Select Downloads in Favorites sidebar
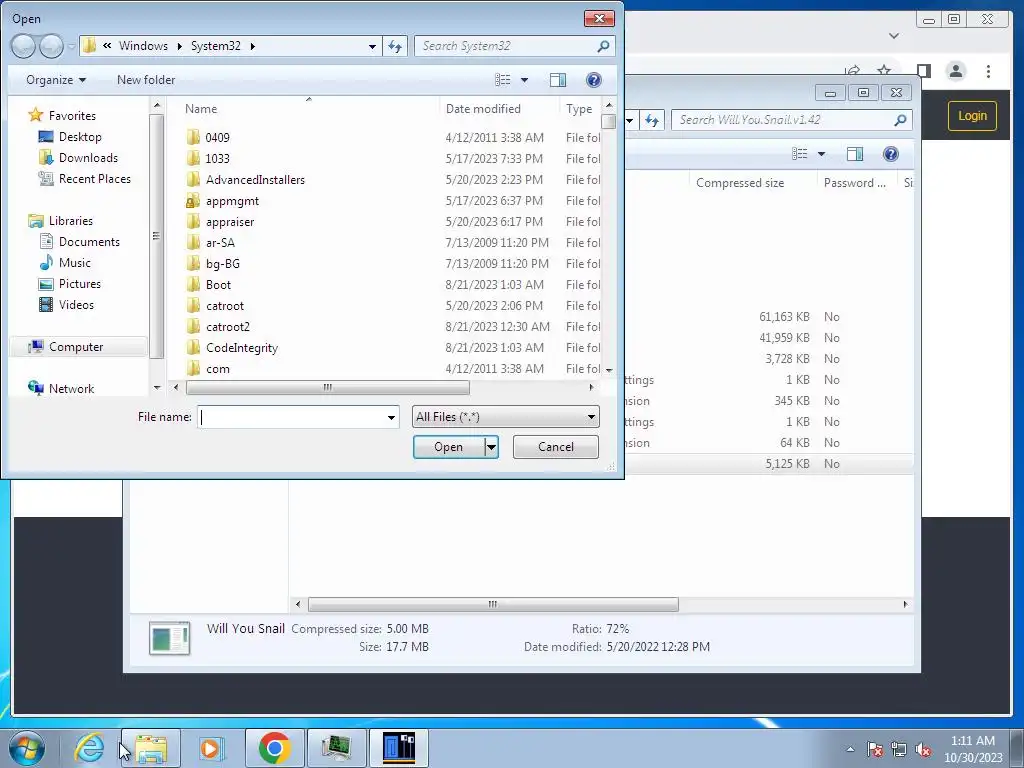The height and width of the screenshot is (768, 1024). pyautogui.click(x=88, y=157)
